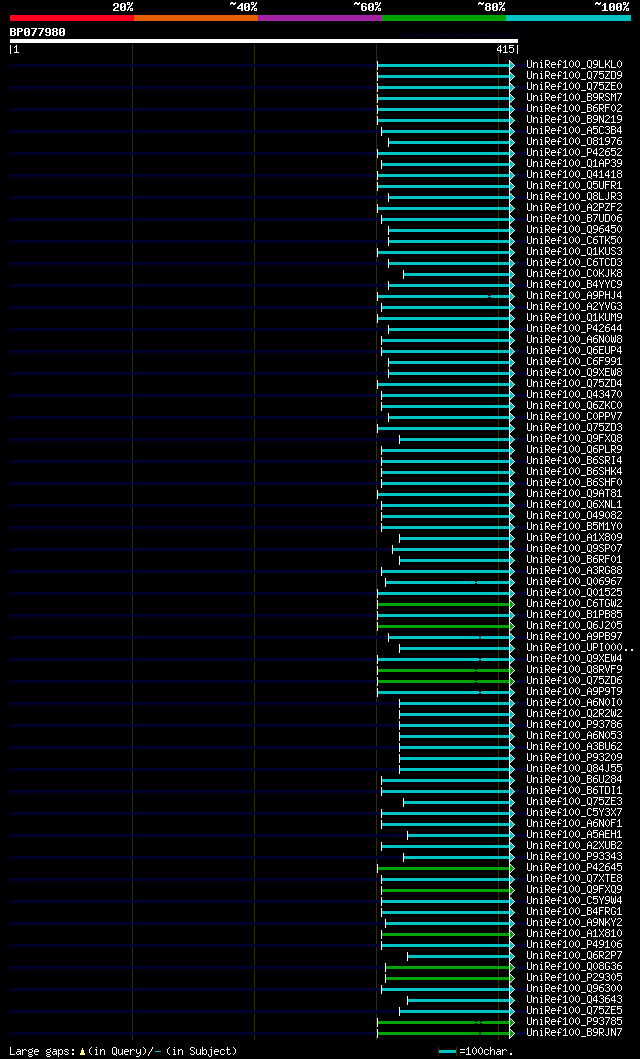Select hit UniRef100_A1X810
This screenshot has height=1059, width=640.
(x=575, y=934)
